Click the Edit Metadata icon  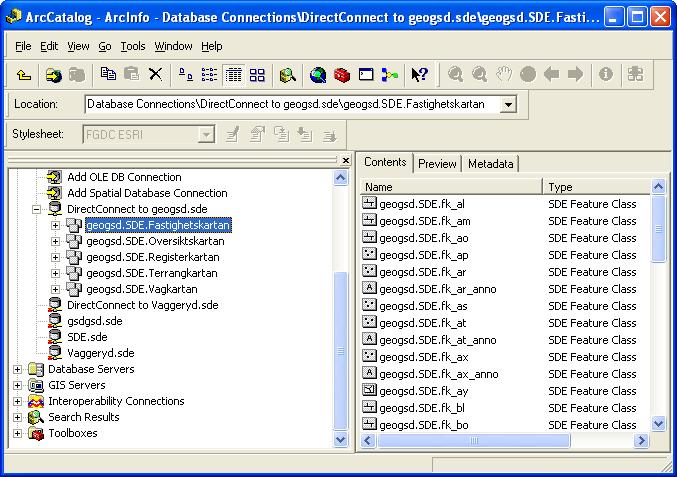[x=233, y=134]
